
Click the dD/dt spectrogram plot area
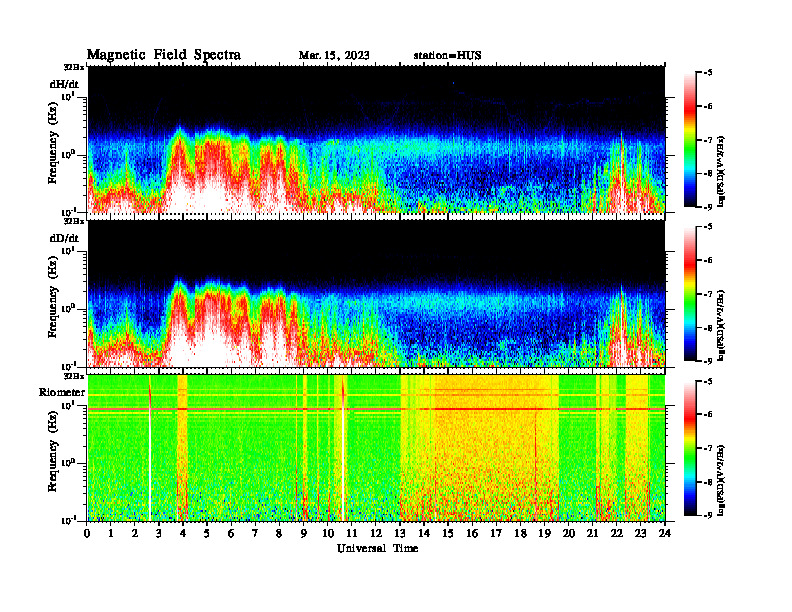coord(376,293)
